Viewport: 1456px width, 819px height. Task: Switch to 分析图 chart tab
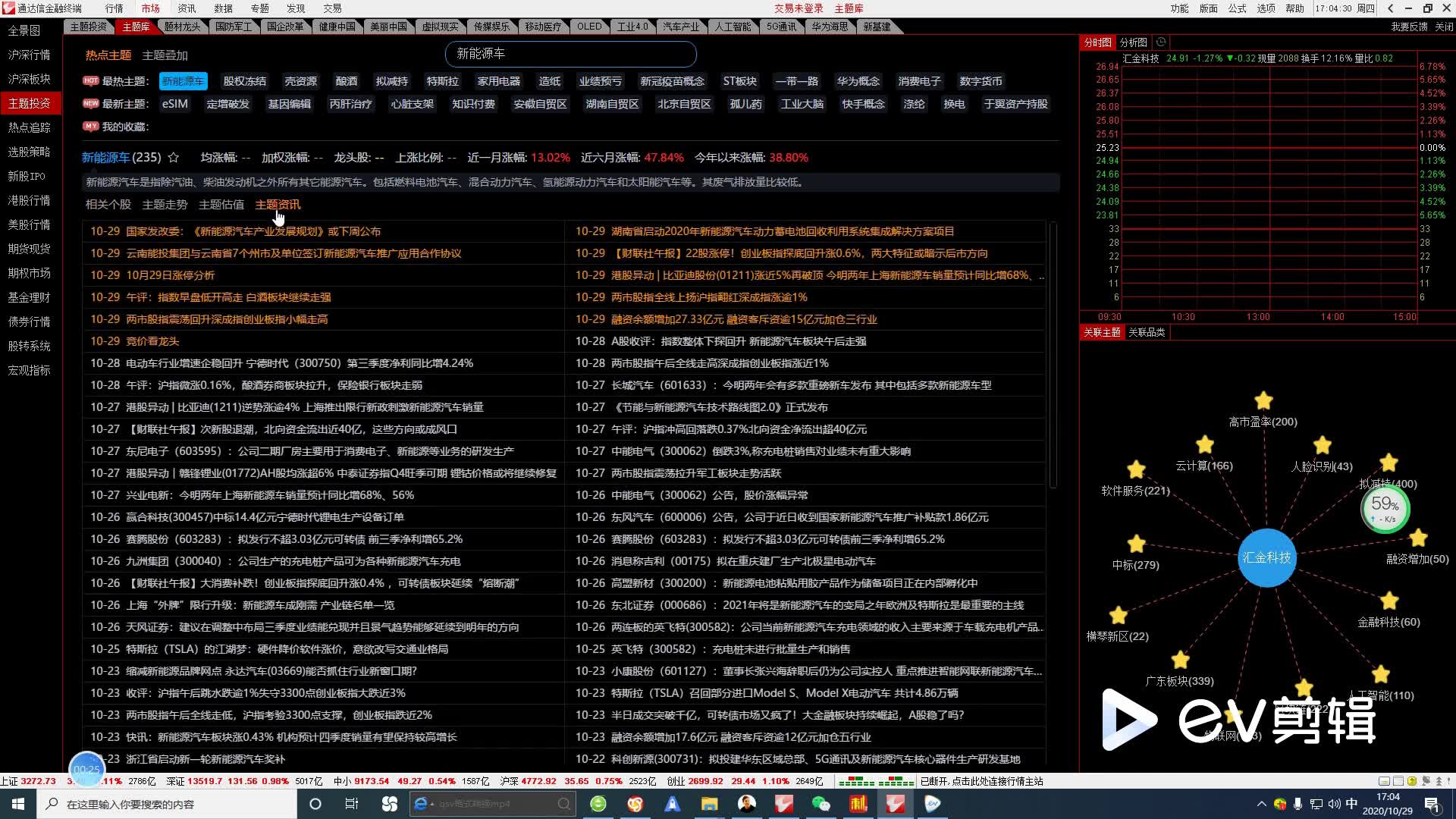point(1134,42)
